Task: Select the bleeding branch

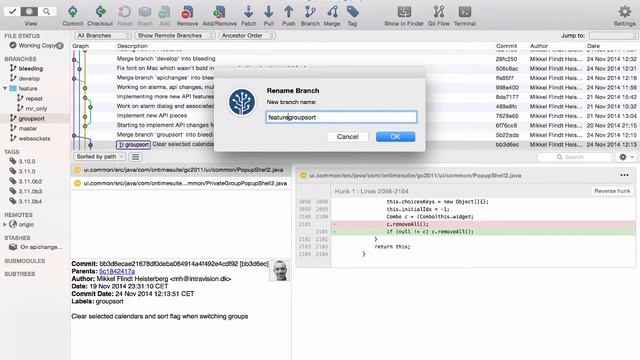Action: pos(31,69)
